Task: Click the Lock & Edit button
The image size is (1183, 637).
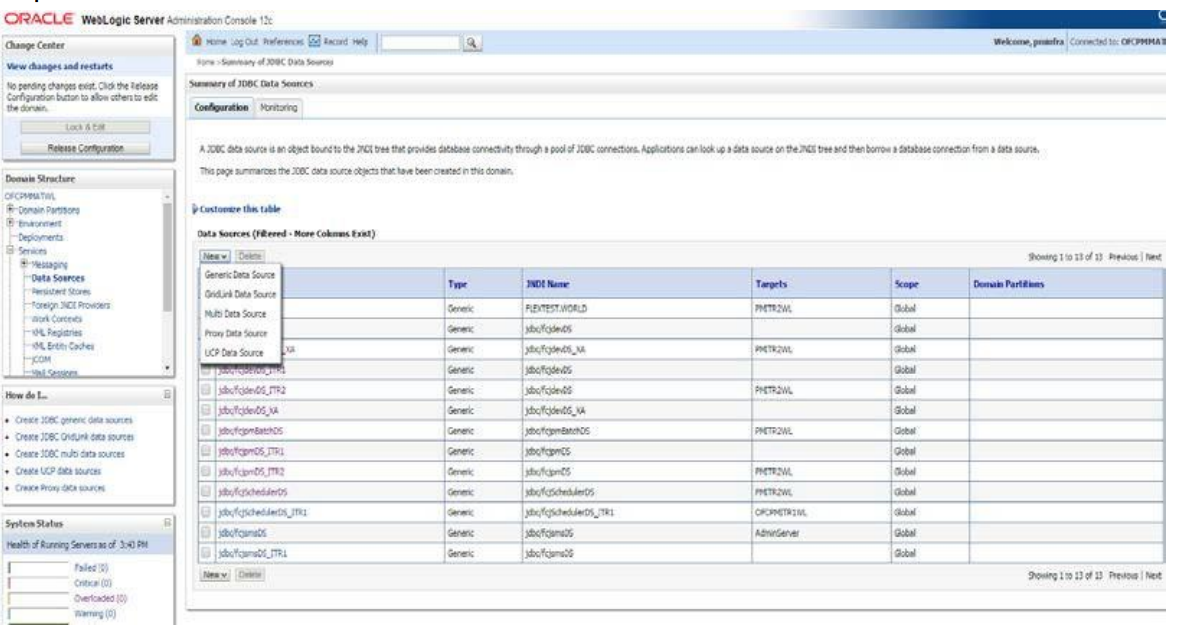Action: 85,128
